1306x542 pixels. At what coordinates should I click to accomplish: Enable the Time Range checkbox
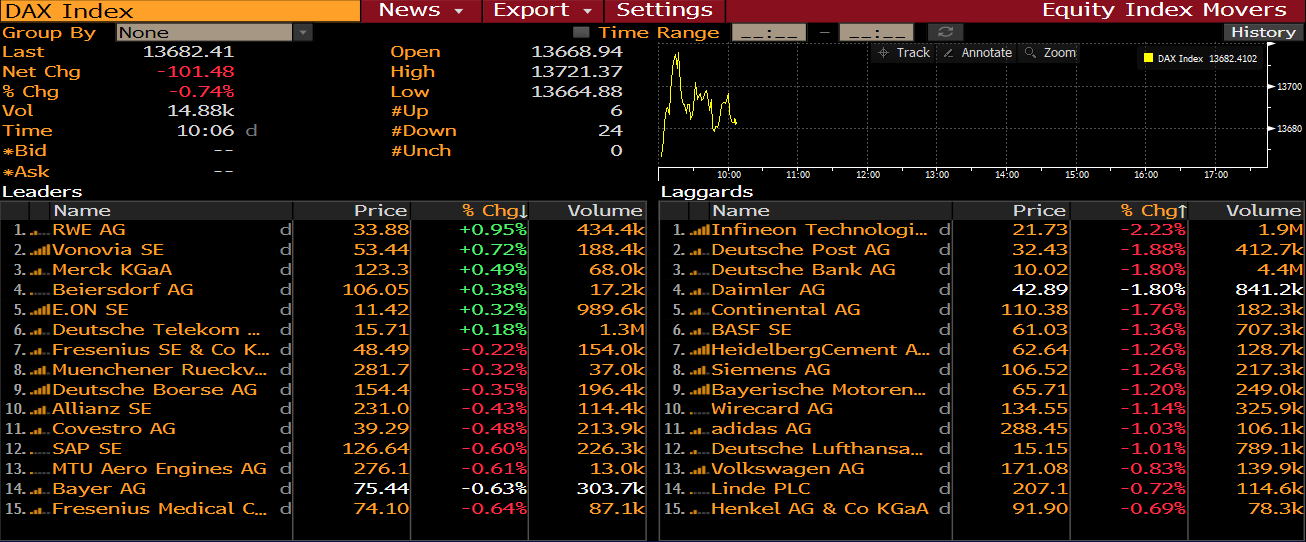click(x=581, y=32)
